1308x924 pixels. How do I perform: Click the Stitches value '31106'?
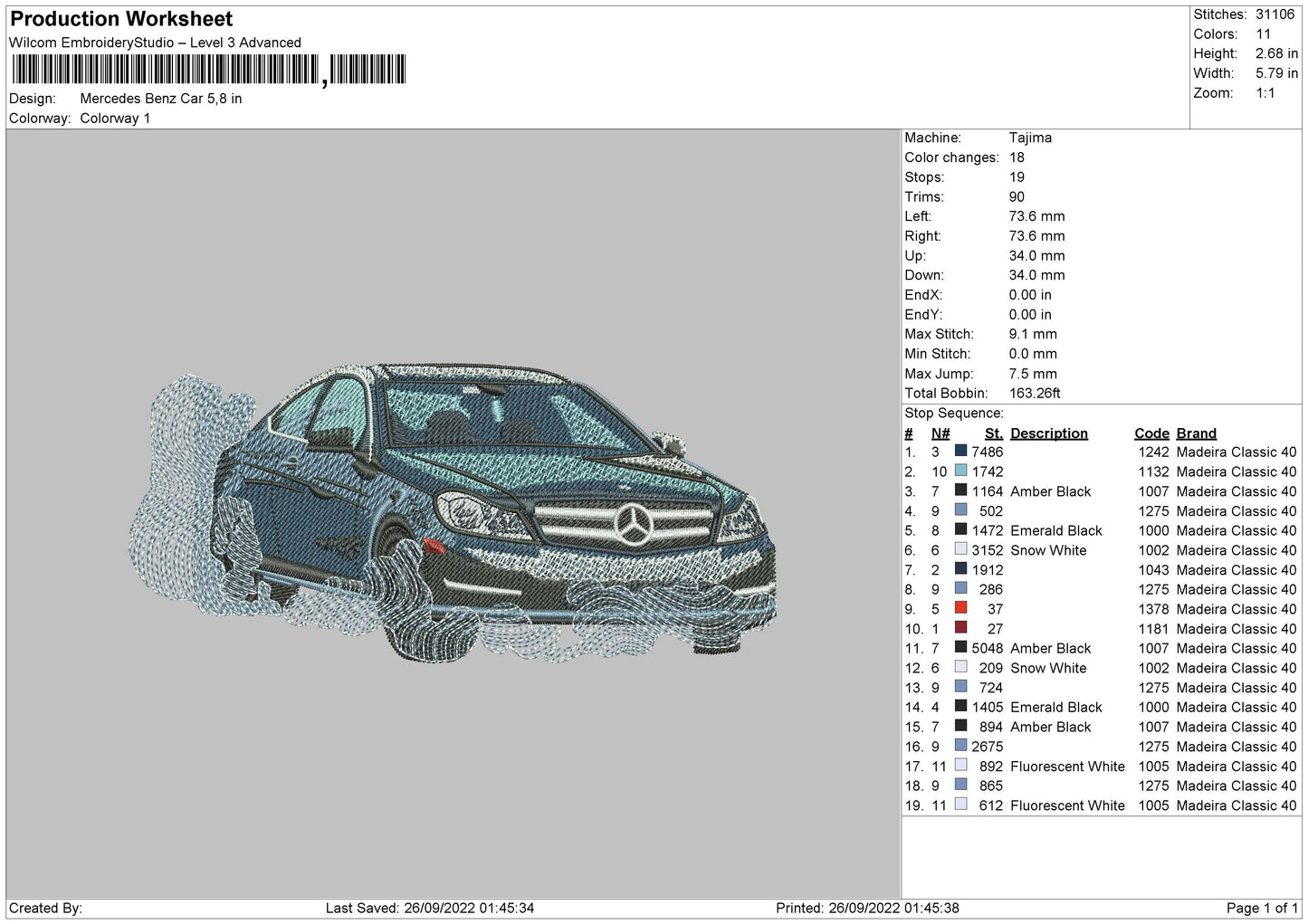(x=1275, y=14)
